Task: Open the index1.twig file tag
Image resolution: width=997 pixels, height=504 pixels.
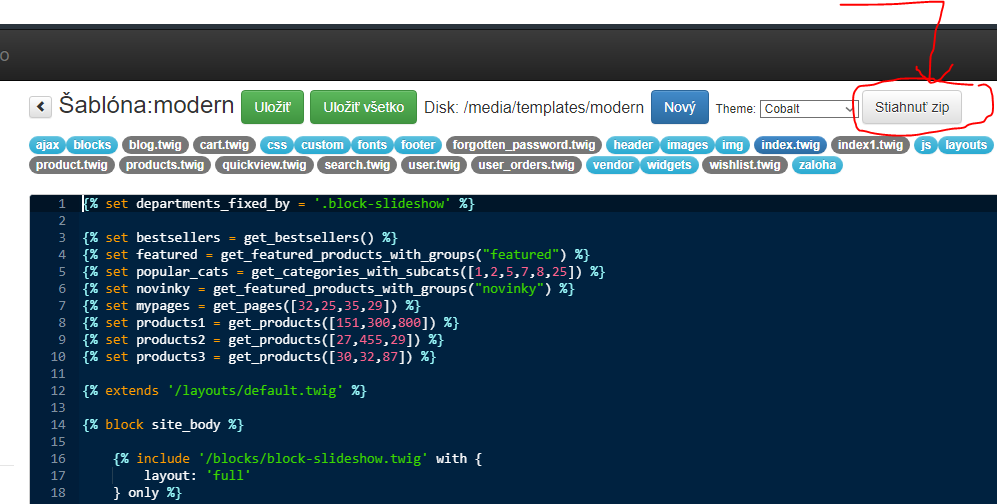Action: point(870,145)
